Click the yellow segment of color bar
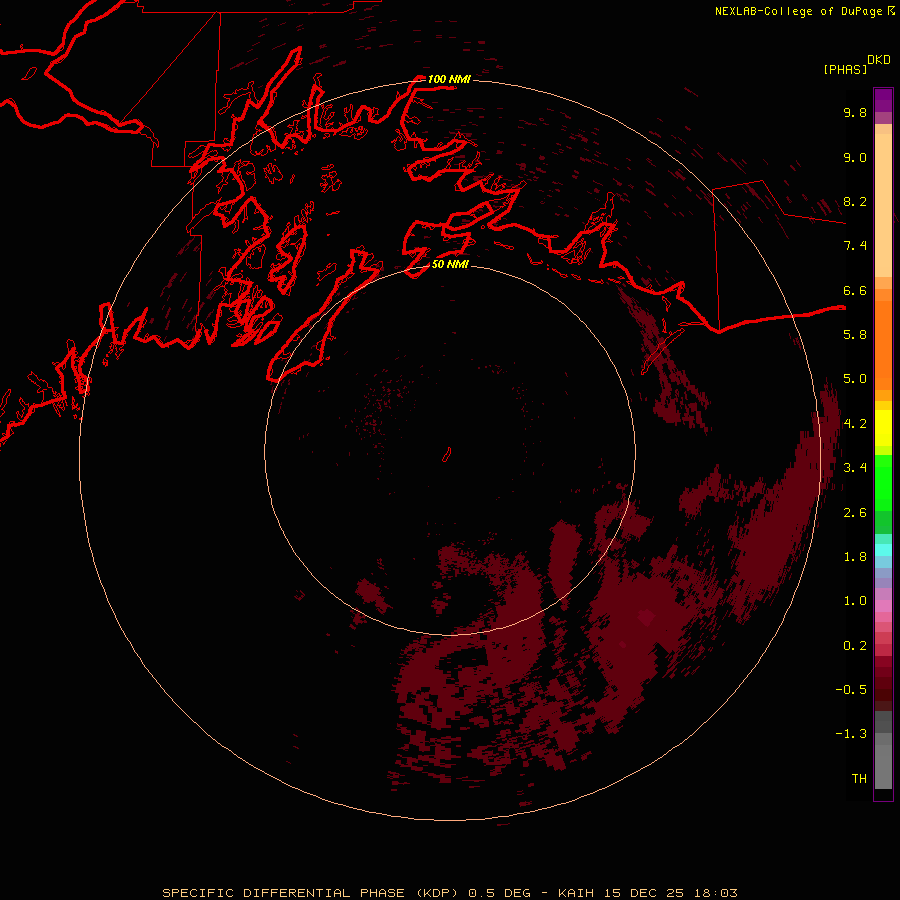900x900 pixels. click(883, 428)
